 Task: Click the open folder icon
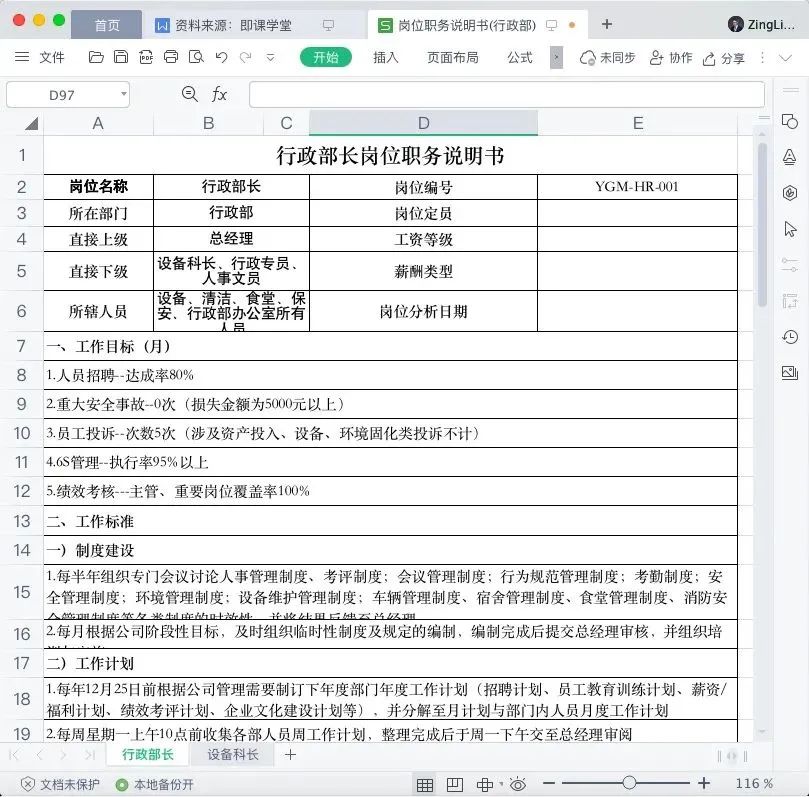96,57
